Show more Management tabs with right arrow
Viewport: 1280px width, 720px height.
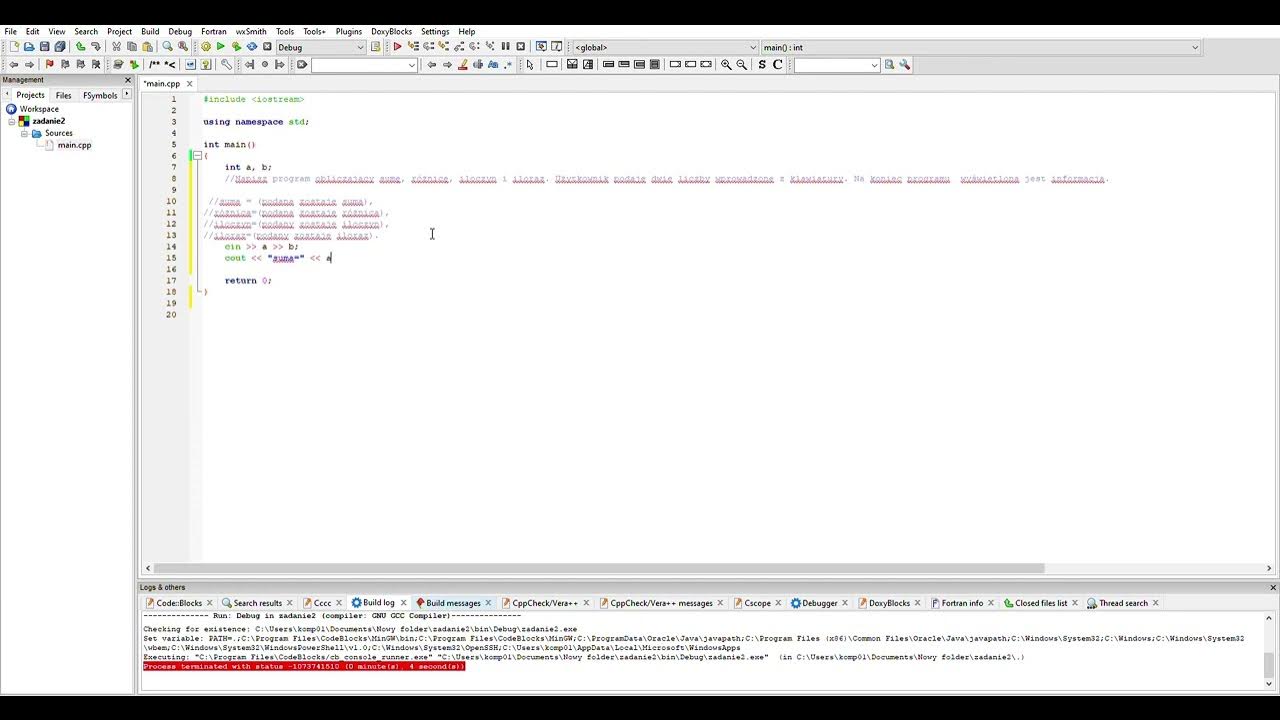[x=127, y=94]
